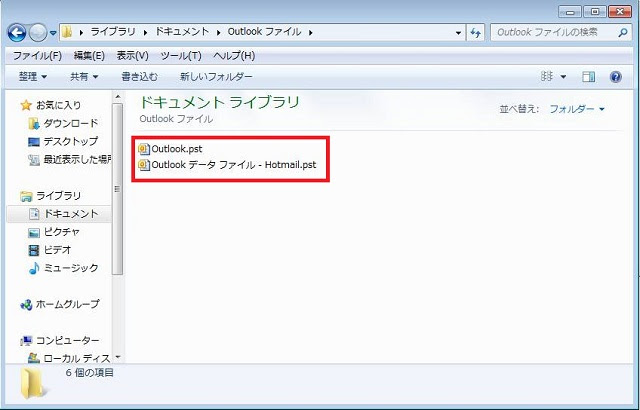Click the Outlook.pst file icon
The width and height of the screenshot is (640, 410).
coord(144,149)
